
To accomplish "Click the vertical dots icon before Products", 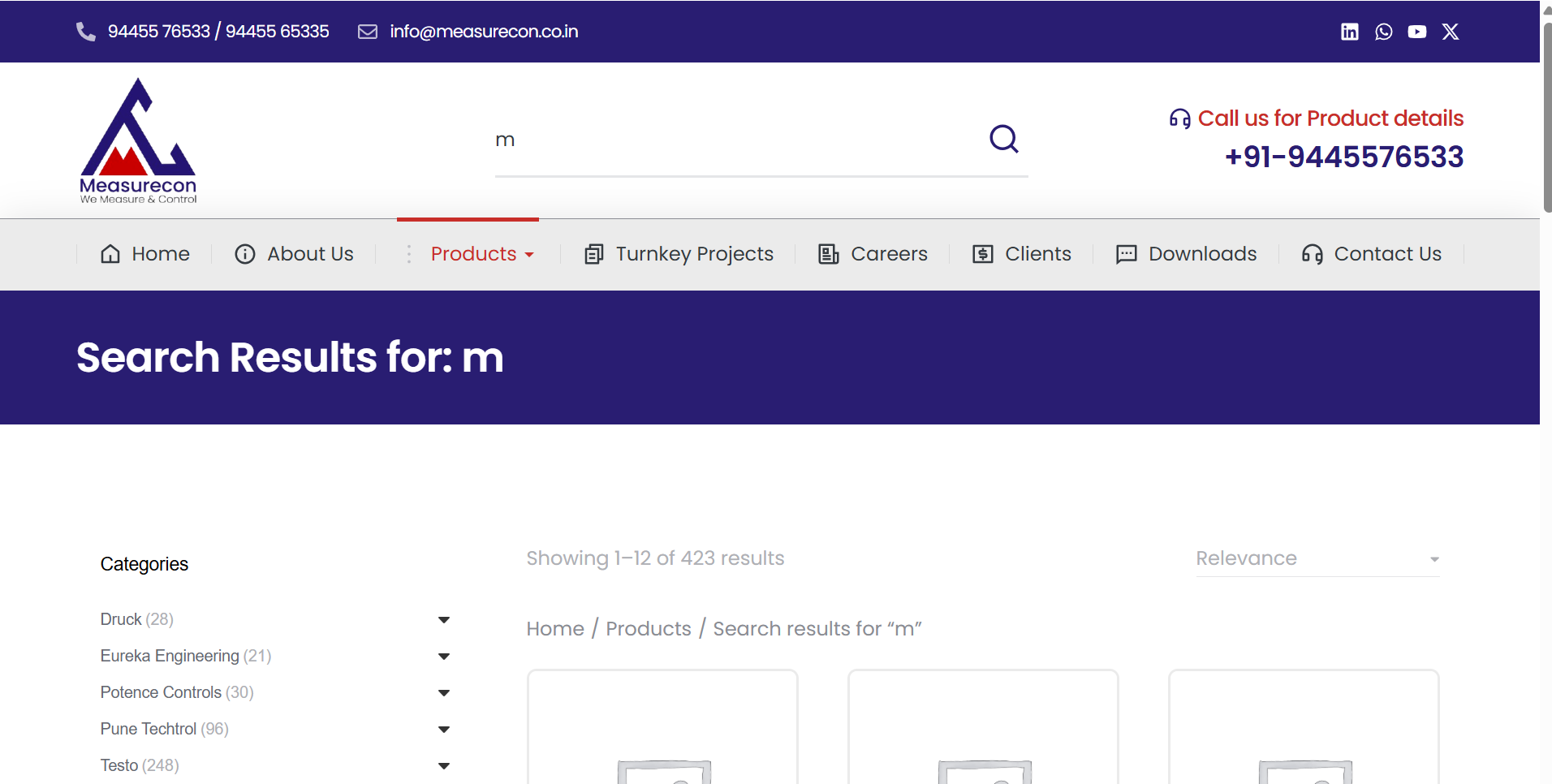I will click(x=409, y=254).
